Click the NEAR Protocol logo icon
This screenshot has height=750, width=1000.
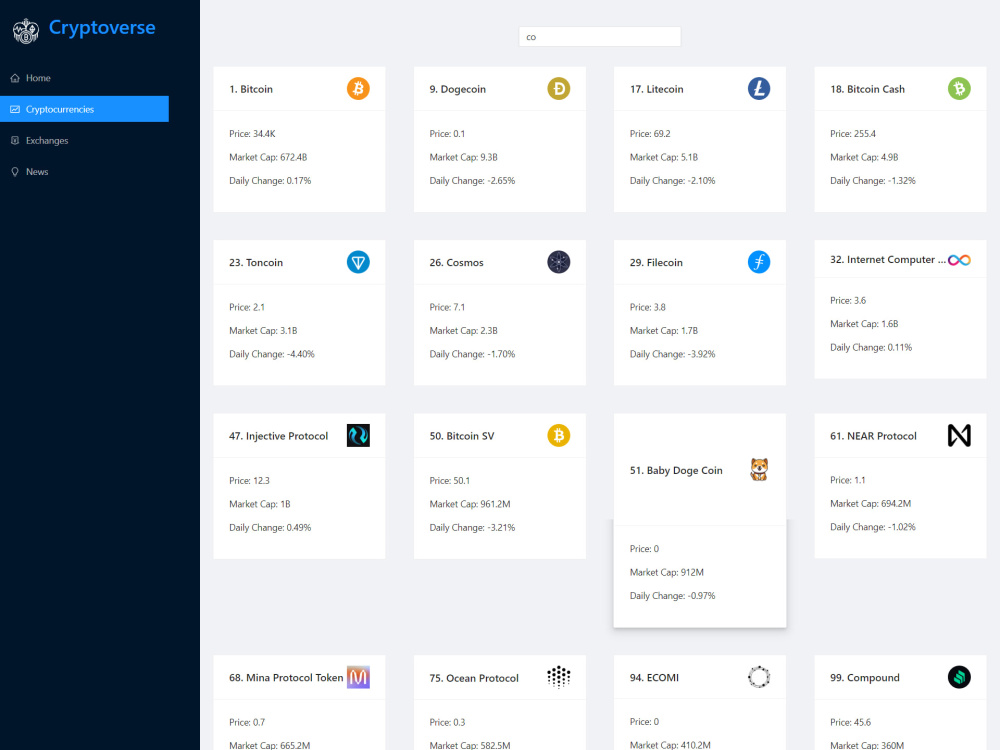click(x=959, y=436)
